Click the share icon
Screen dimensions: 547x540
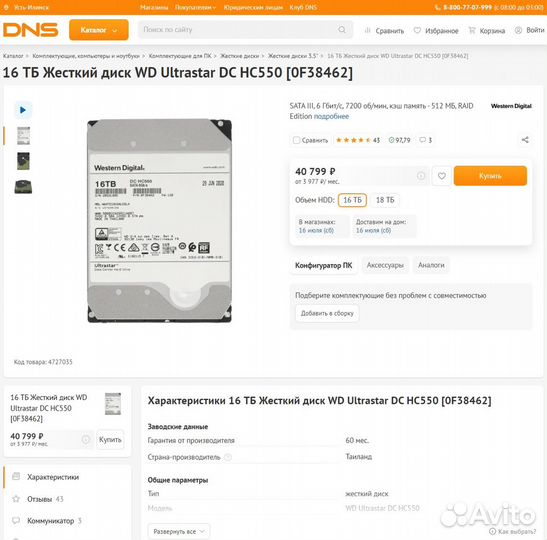(x=525, y=140)
